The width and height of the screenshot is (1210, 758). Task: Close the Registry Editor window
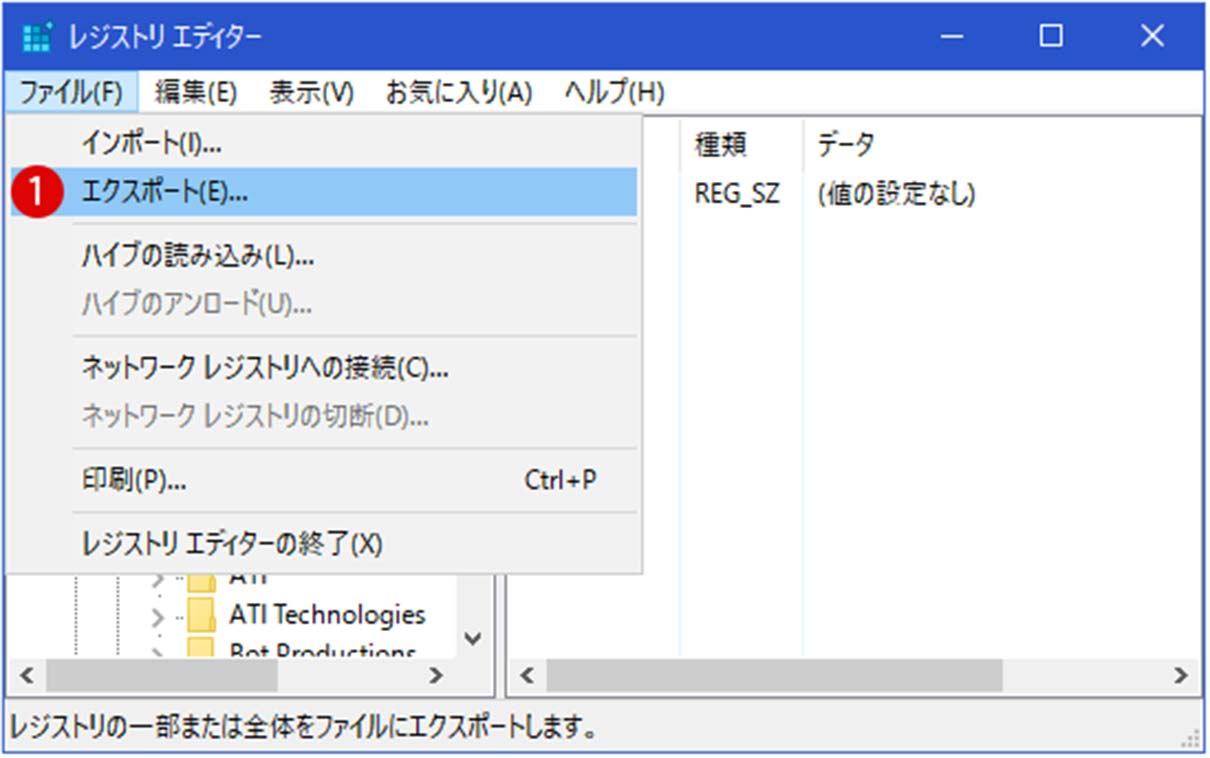coord(1152,37)
